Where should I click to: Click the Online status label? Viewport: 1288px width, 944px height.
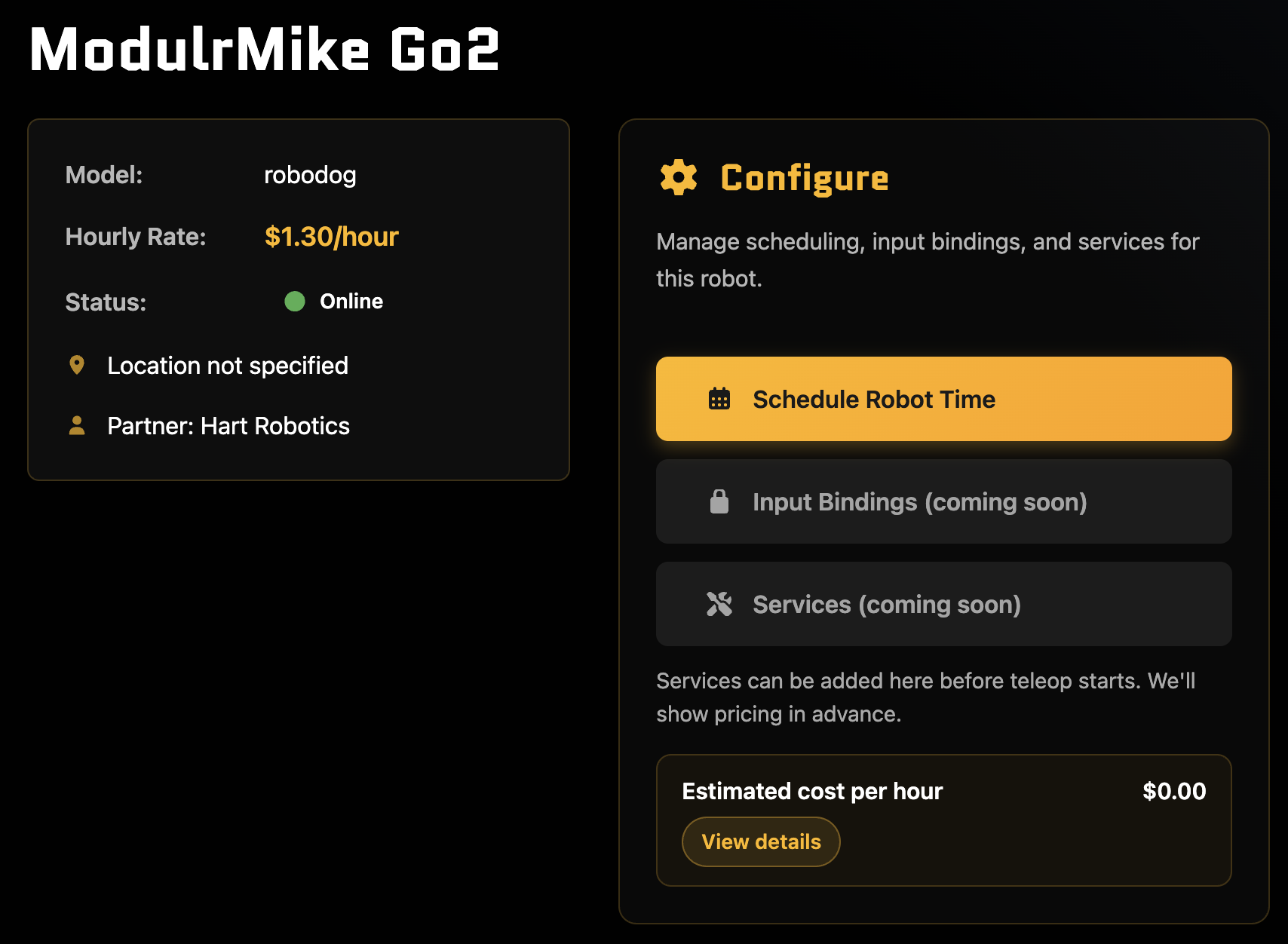tap(351, 302)
